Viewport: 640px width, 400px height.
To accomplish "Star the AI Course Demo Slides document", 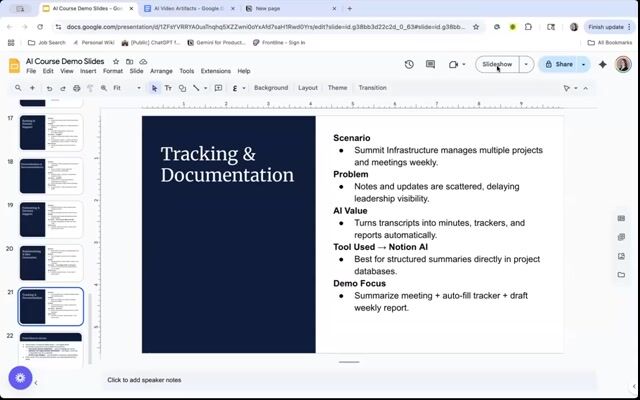I will click(x=116, y=62).
